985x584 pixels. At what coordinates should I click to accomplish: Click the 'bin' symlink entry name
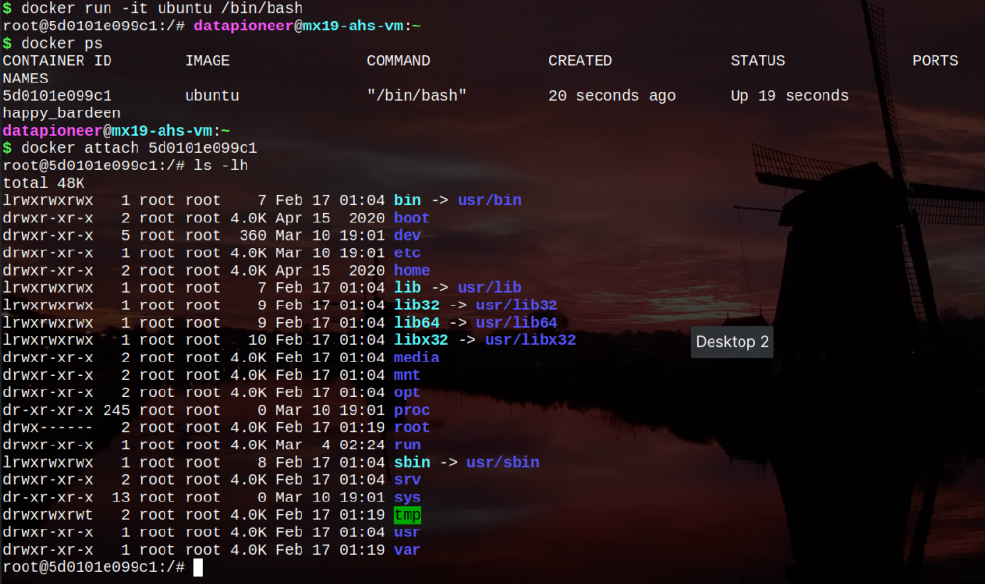click(407, 200)
